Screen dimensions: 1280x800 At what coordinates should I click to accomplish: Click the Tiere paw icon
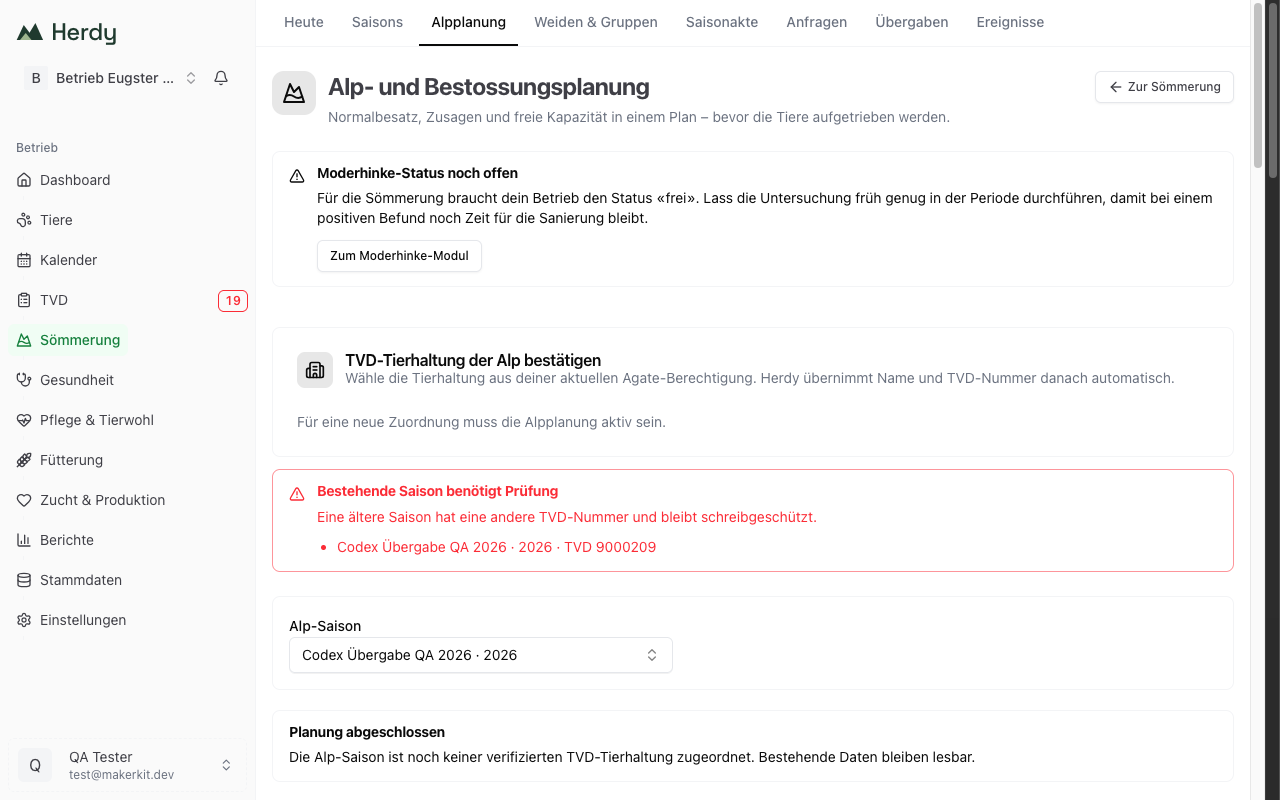(24, 220)
